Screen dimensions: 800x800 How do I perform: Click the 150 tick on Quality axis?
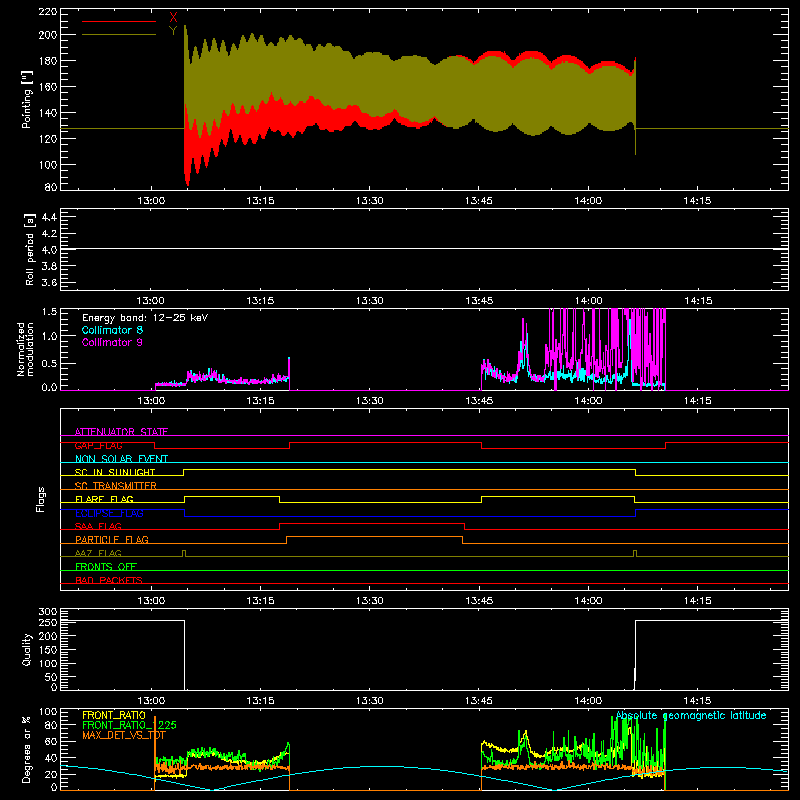47,650
